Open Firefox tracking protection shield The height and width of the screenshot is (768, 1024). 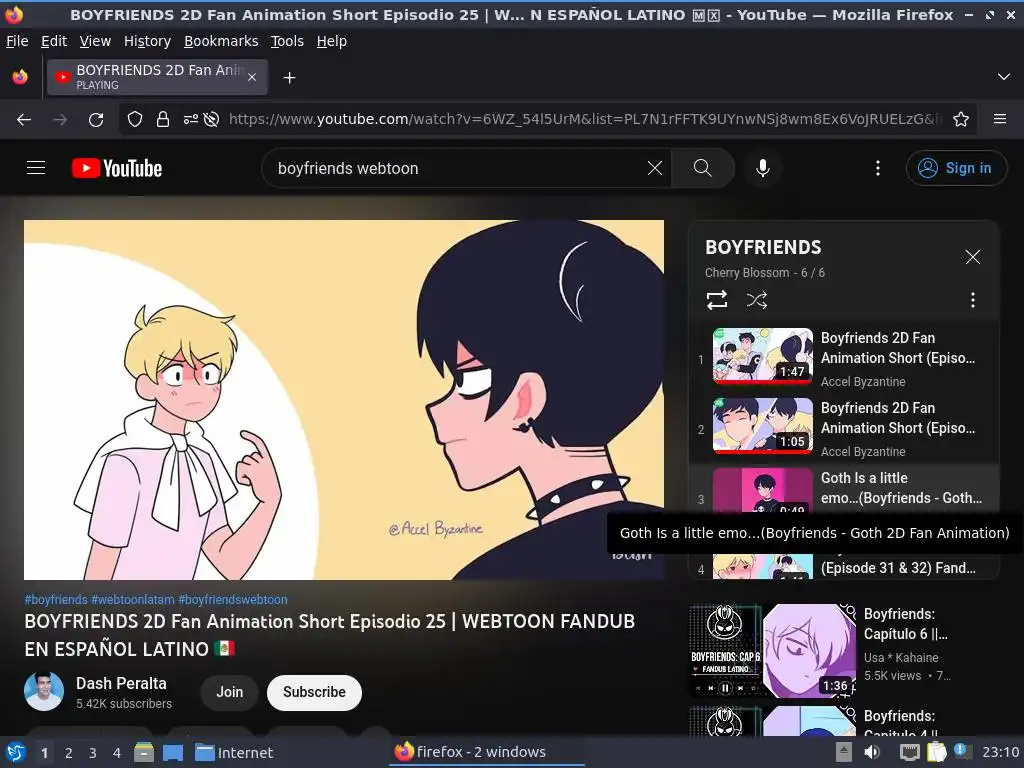click(135, 120)
